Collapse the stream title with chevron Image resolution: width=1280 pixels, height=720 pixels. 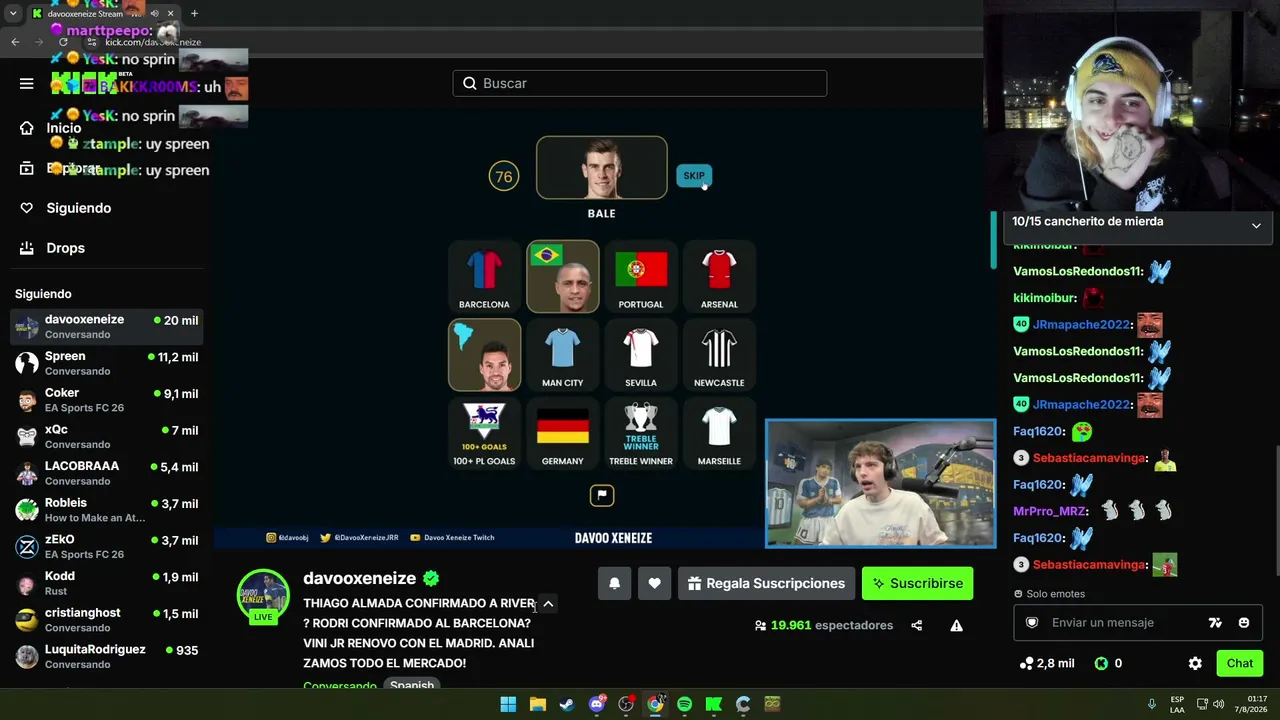[x=548, y=604]
